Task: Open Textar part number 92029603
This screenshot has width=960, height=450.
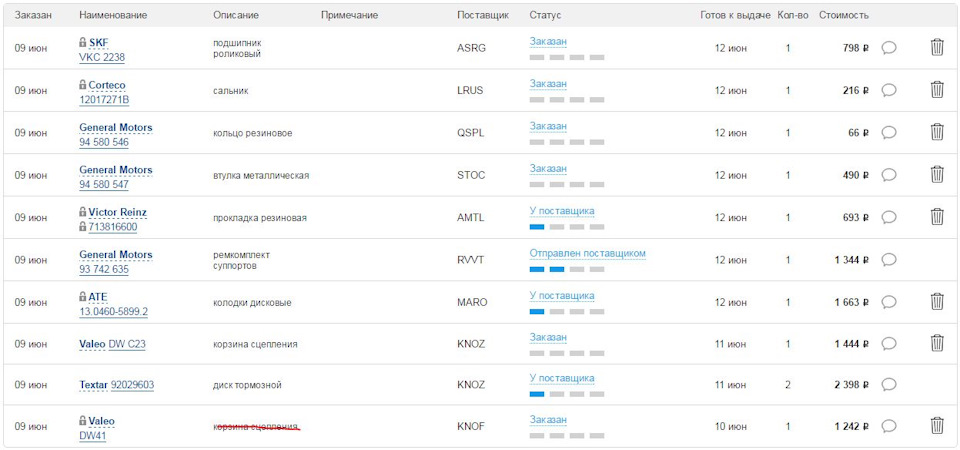Action: [x=132, y=385]
